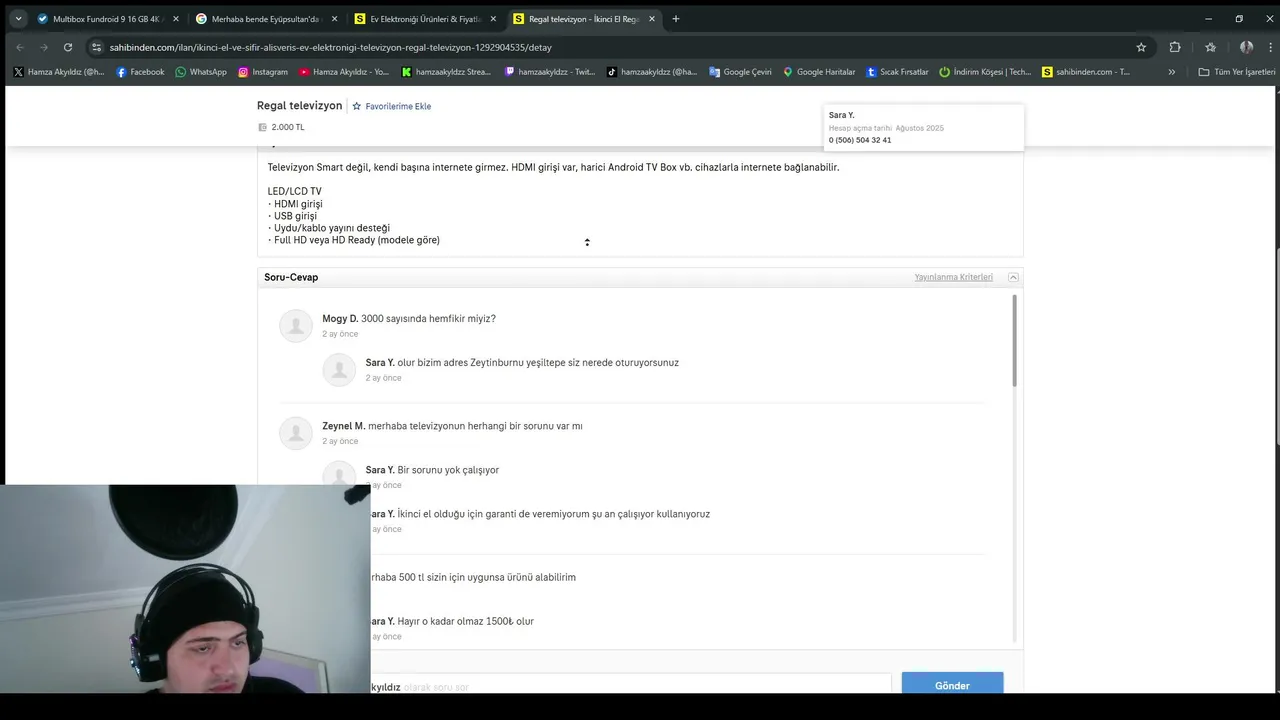This screenshot has width=1280, height=720.
Task: Open the Chrome profile avatar
Action: coord(1246,47)
